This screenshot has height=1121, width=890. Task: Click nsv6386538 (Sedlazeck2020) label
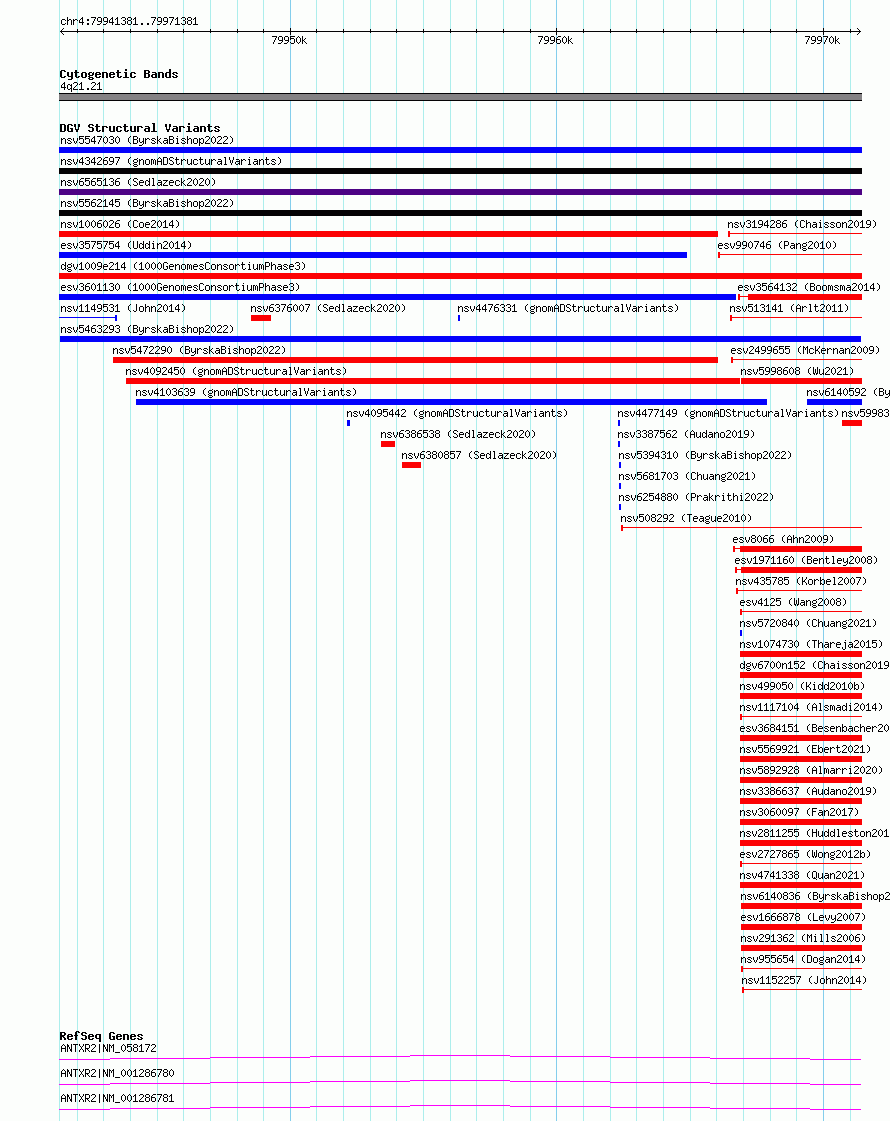tap(458, 434)
